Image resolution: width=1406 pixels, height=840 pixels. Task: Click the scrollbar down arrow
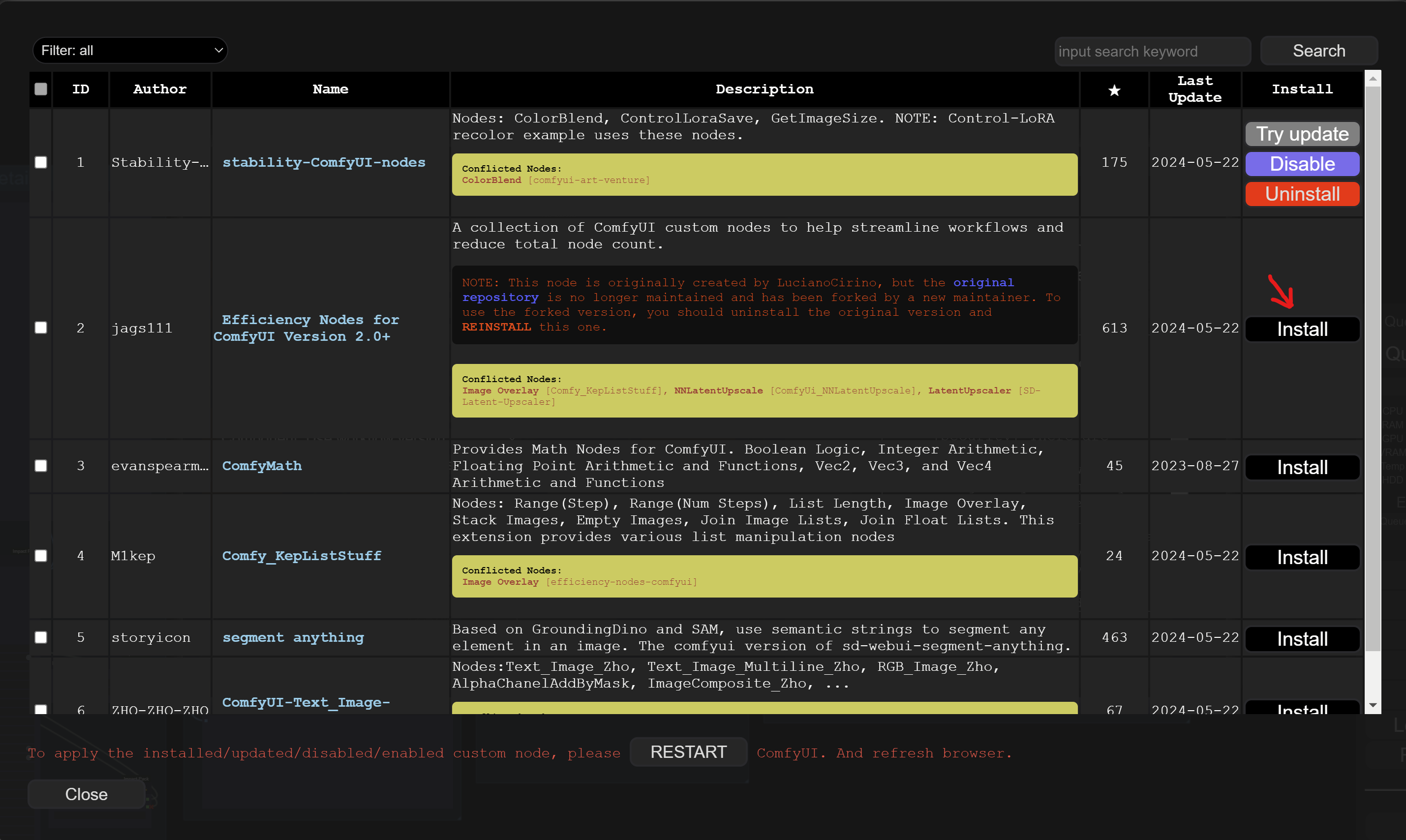[1373, 705]
